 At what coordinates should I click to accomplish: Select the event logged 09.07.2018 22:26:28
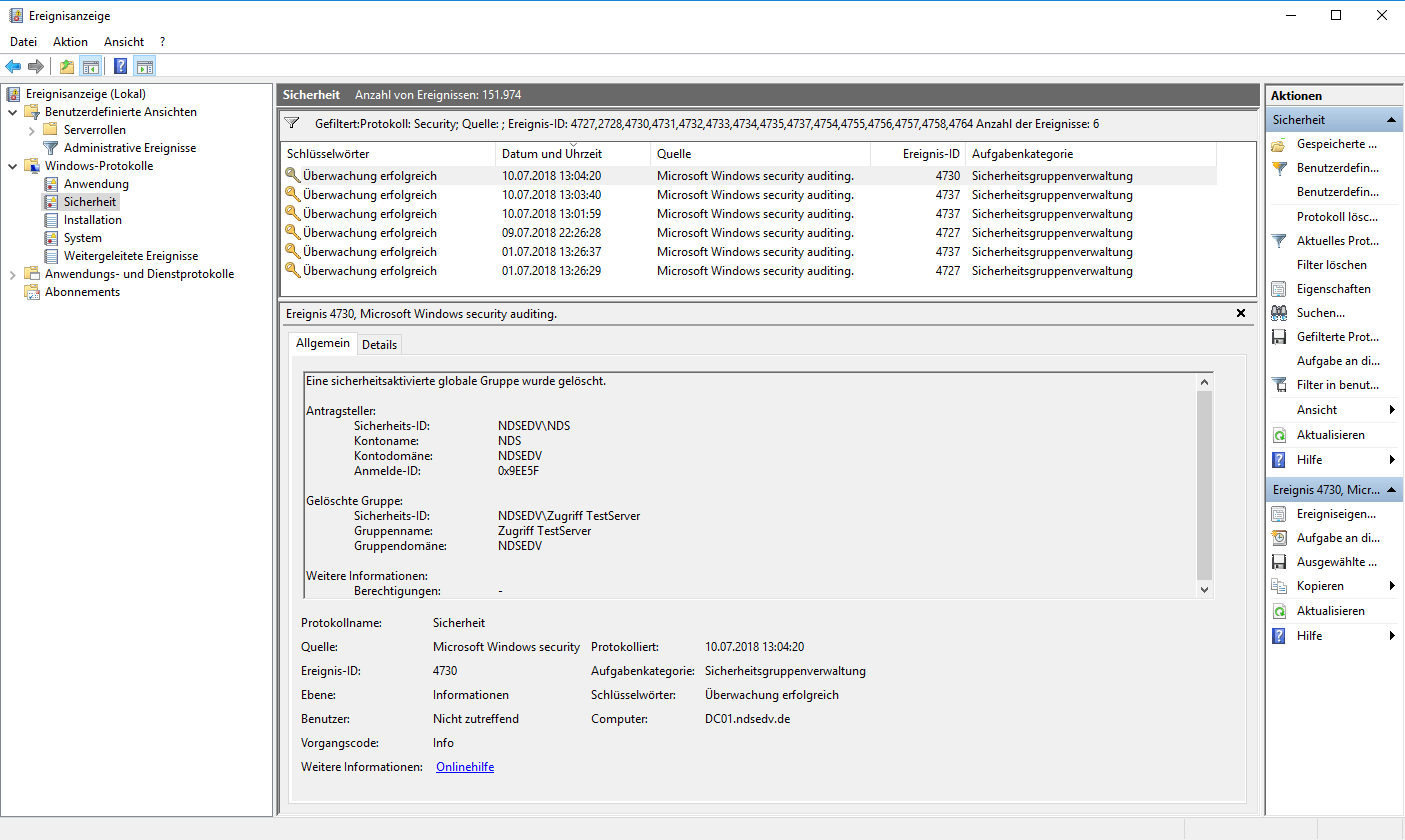565,233
